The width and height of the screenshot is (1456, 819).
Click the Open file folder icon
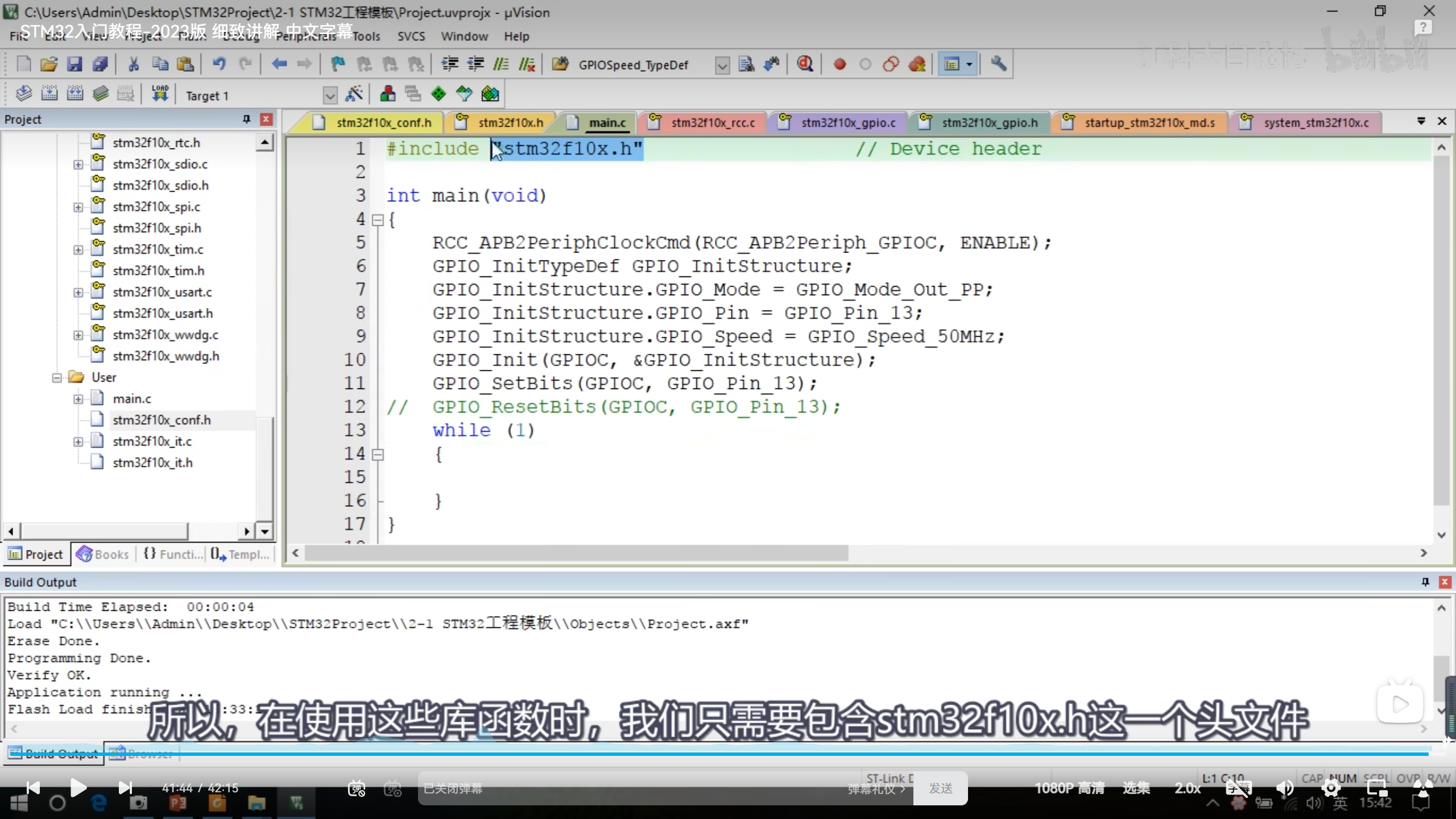(x=49, y=64)
